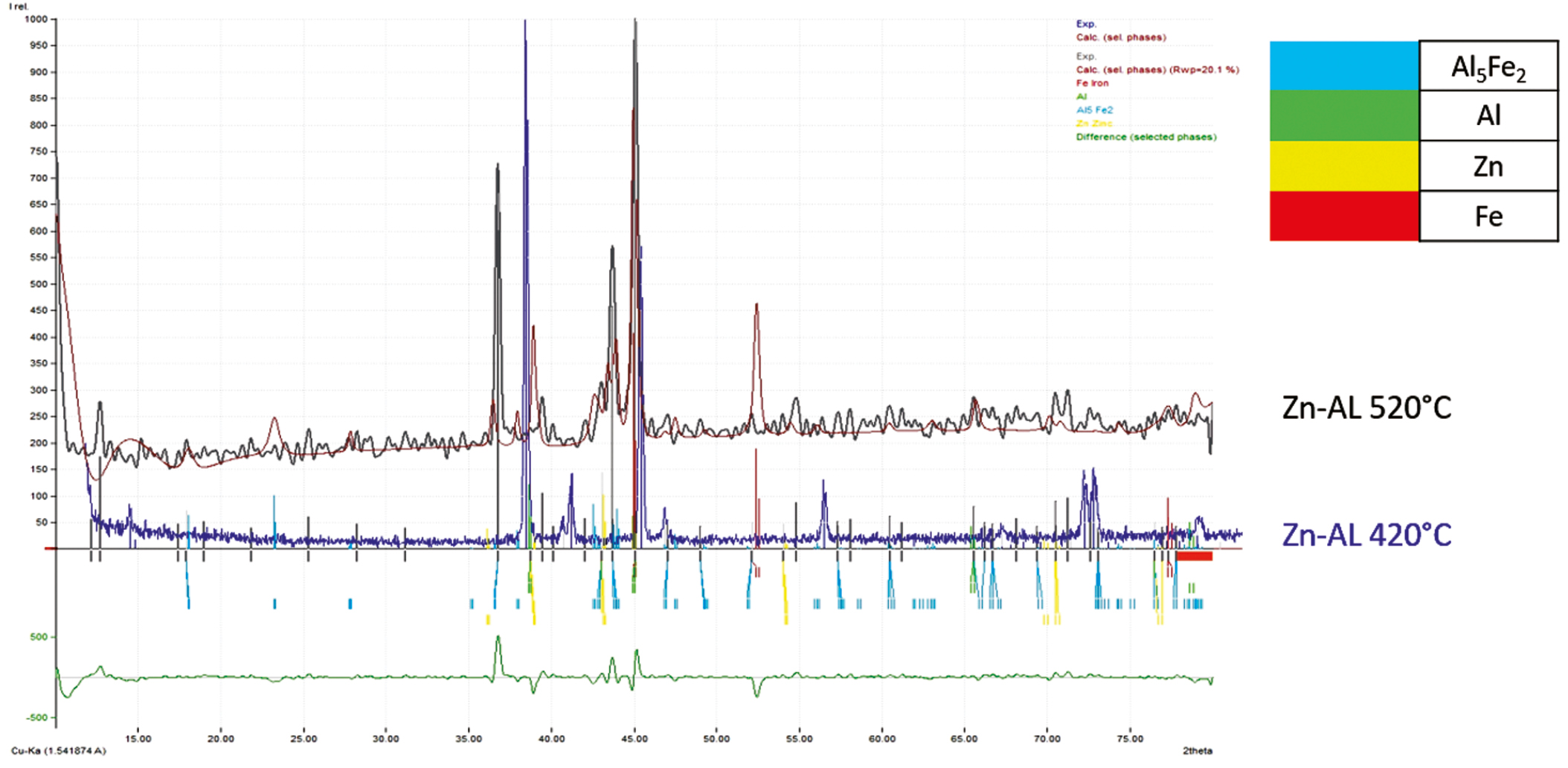Select 'Al5 Fe2' legend entry in the plot

1094,110
